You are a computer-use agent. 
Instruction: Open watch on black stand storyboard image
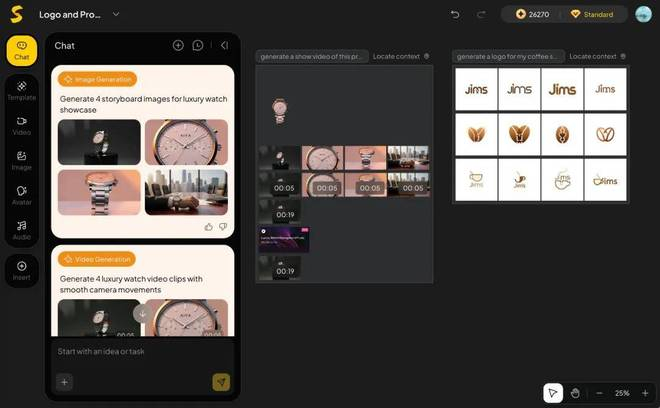(x=99, y=142)
